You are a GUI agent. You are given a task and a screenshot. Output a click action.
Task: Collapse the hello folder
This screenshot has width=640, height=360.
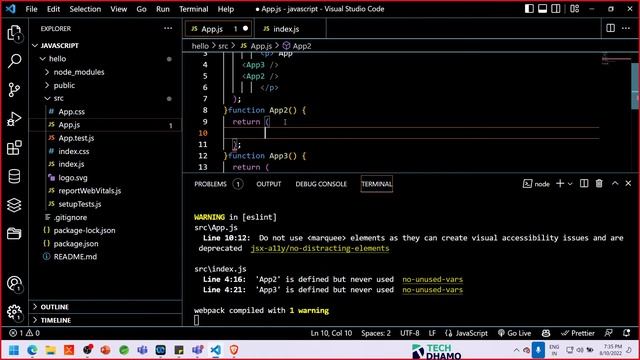click(x=105, y=59)
